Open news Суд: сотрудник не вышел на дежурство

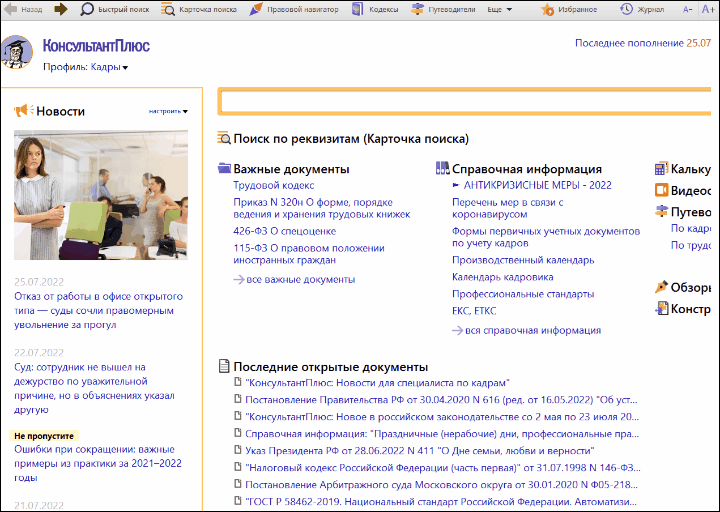click(94, 388)
